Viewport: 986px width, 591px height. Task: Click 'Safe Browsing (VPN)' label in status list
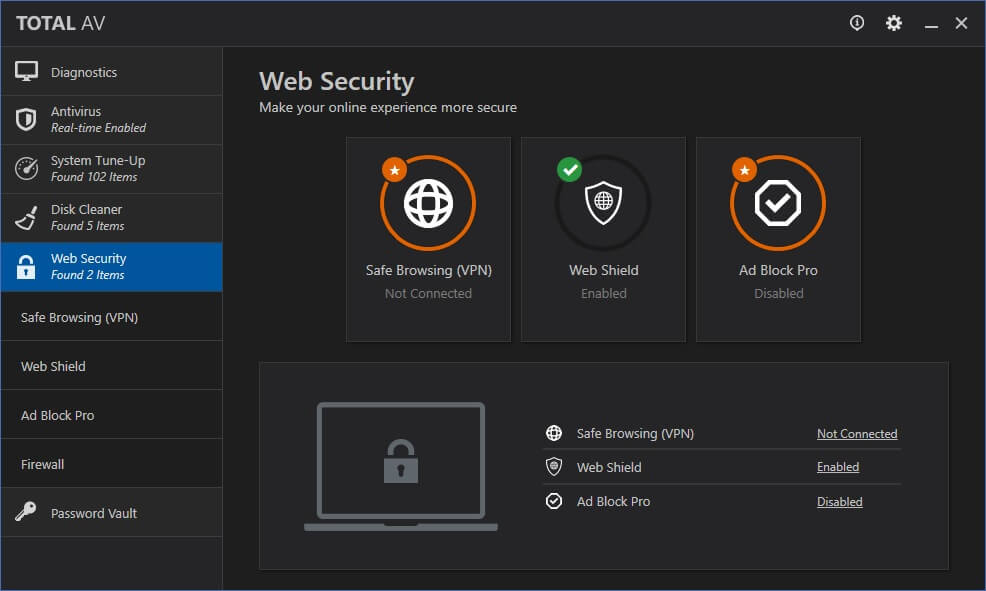(635, 433)
